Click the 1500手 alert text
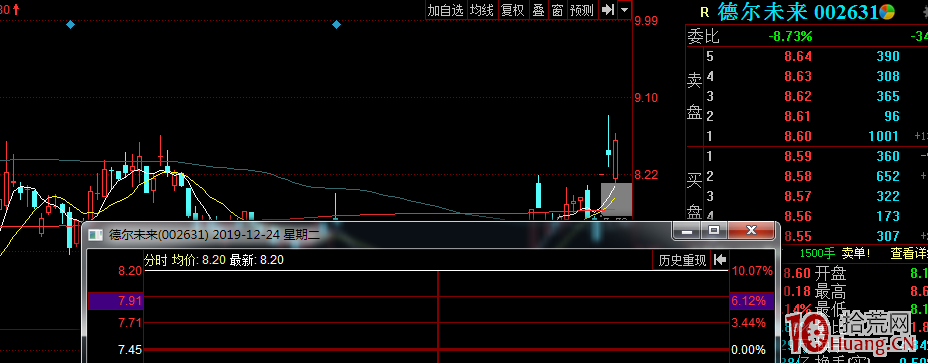Image resolution: width=928 pixels, height=363 pixels. 817,253
